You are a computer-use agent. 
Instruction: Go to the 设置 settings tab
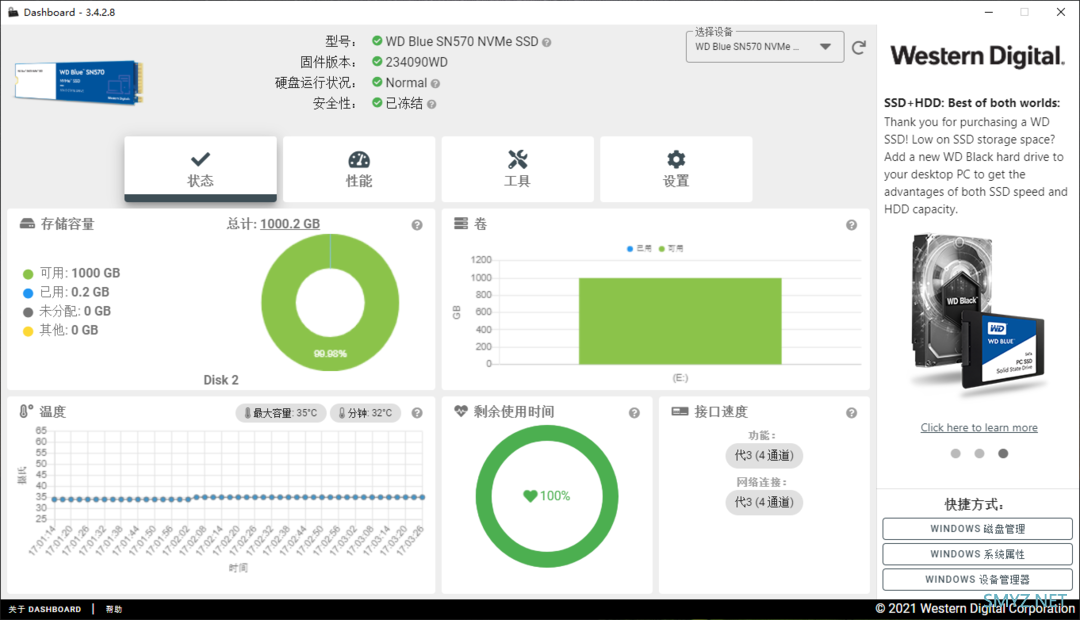676,169
